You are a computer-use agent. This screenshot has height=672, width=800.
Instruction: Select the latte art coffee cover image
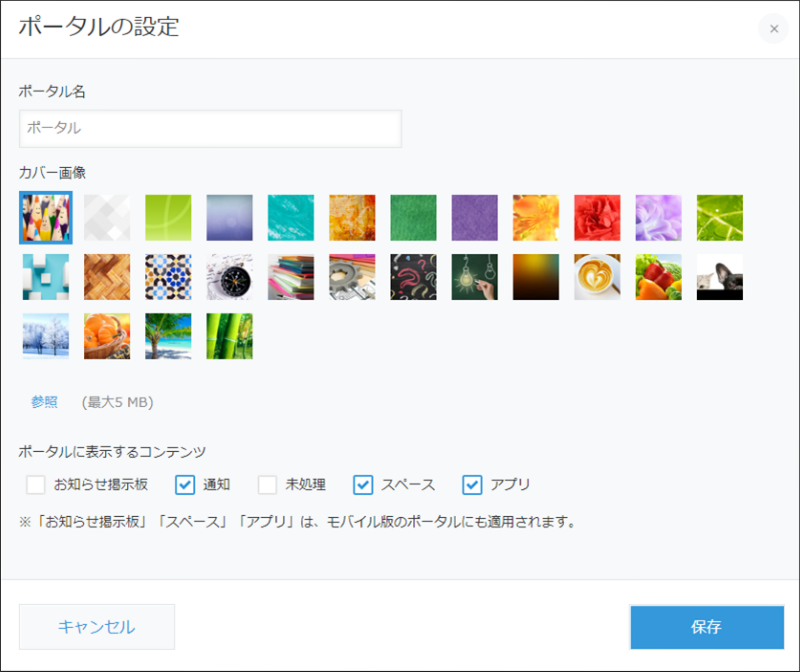pos(597,277)
